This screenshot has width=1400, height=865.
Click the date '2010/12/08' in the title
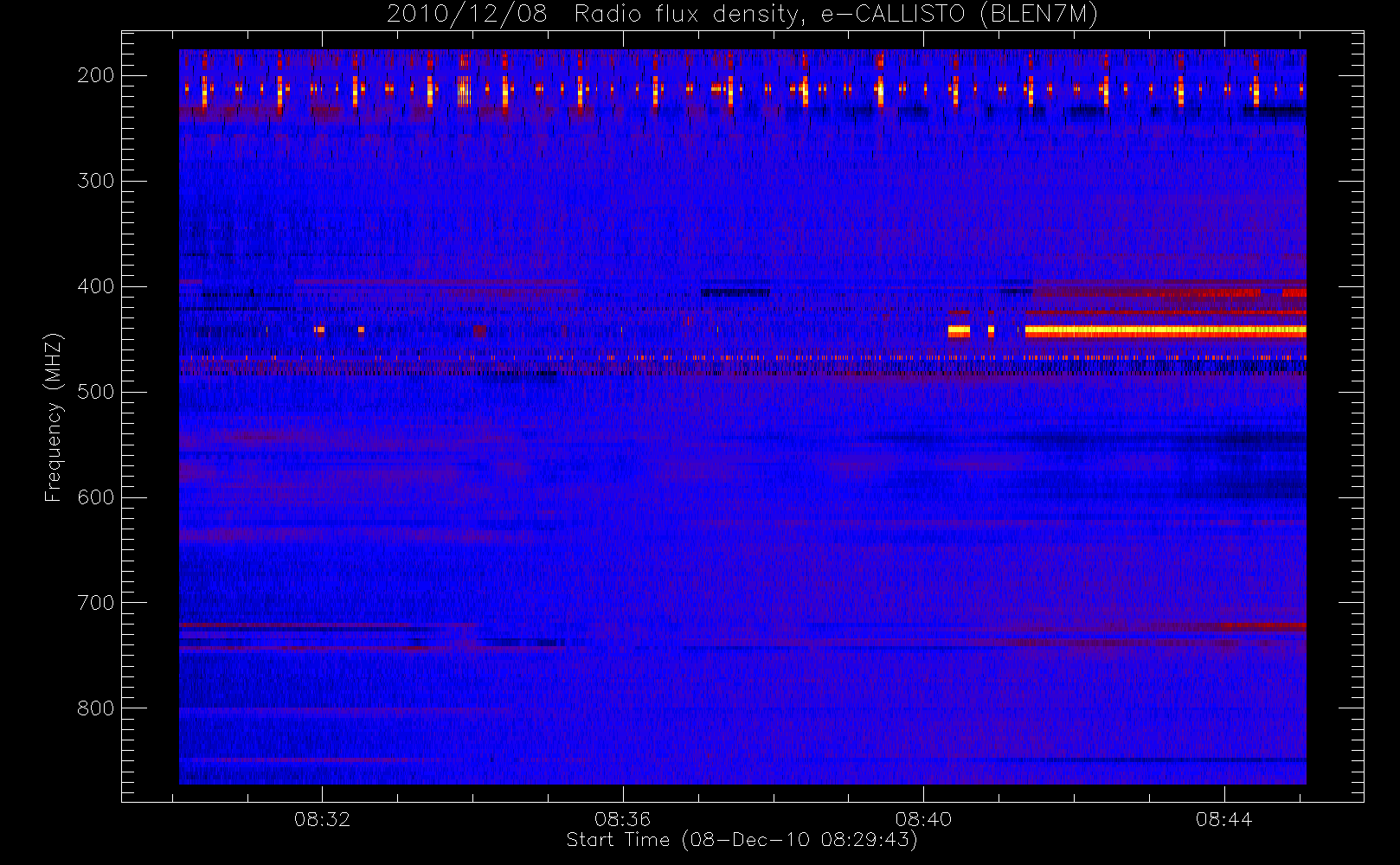click(x=466, y=15)
